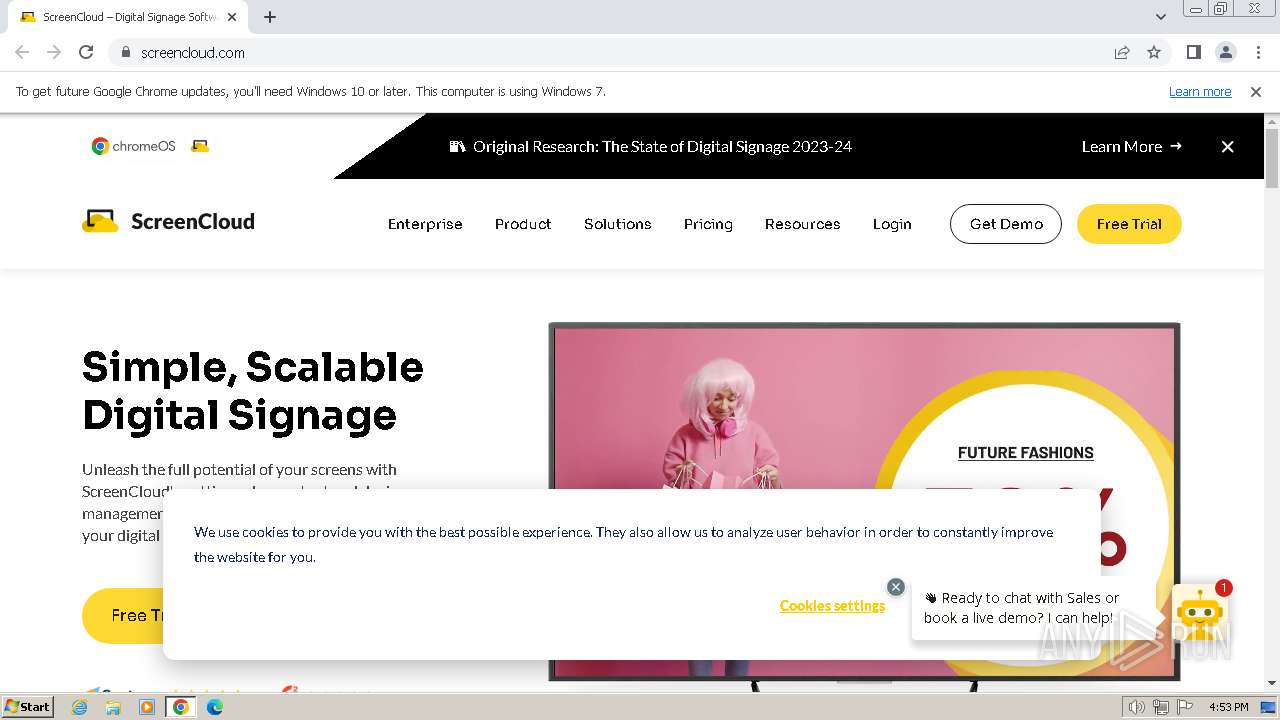The height and width of the screenshot is (720, 1280).
Task: Open the tab search dropdown
Action: [1160, 17]
